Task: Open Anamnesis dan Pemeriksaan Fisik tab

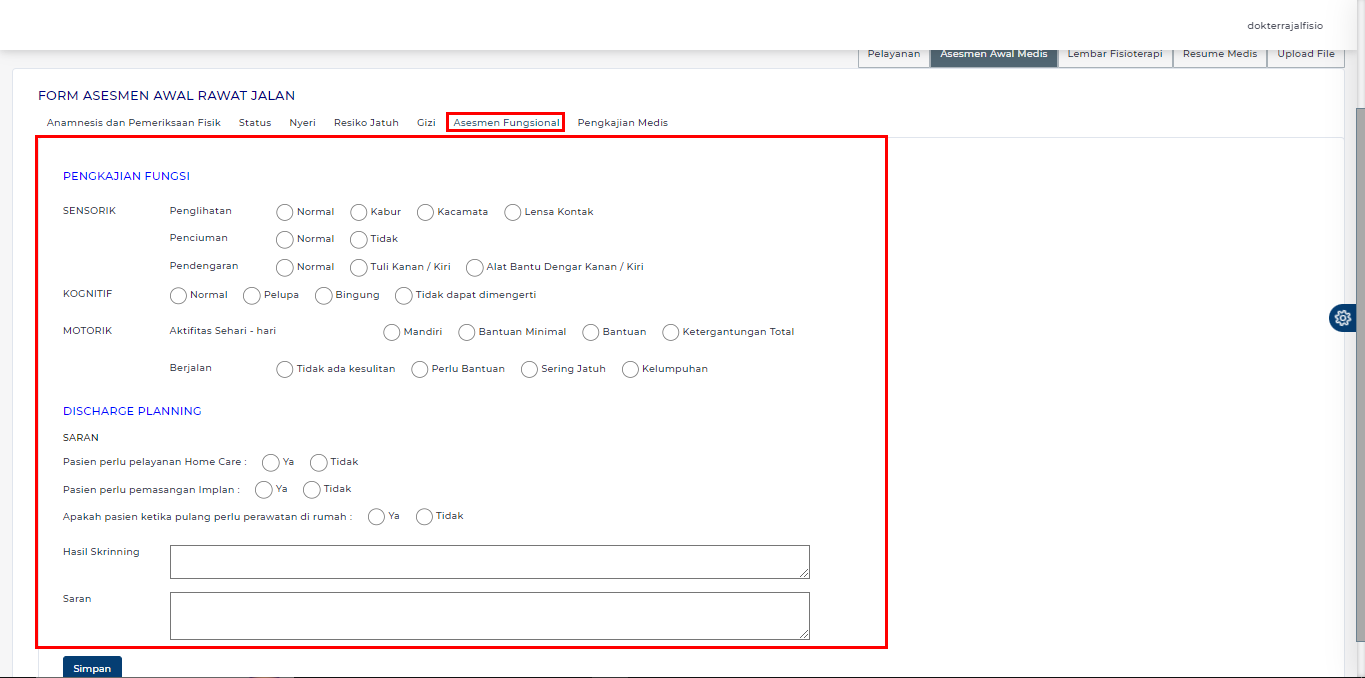Action: click(x=134, y=123)
